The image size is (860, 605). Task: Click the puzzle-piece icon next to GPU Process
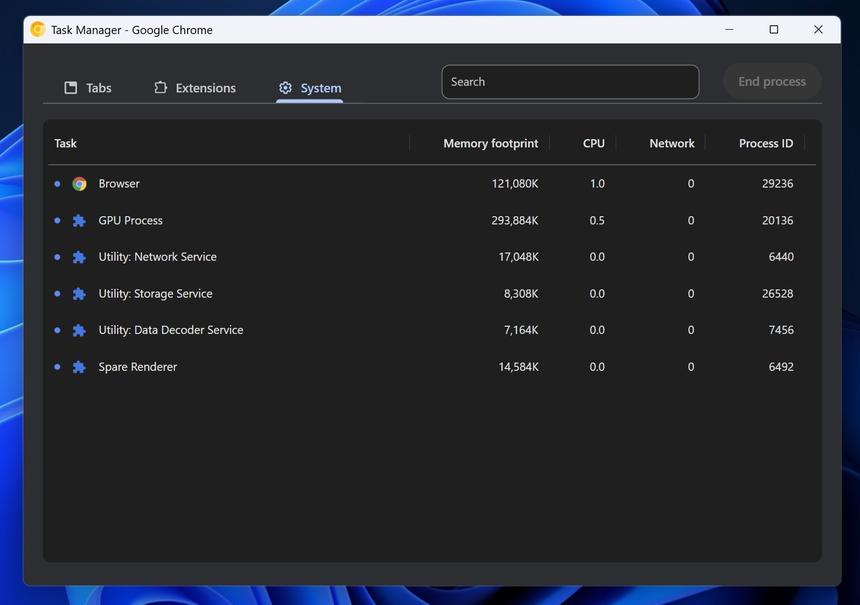pos(79,220)
